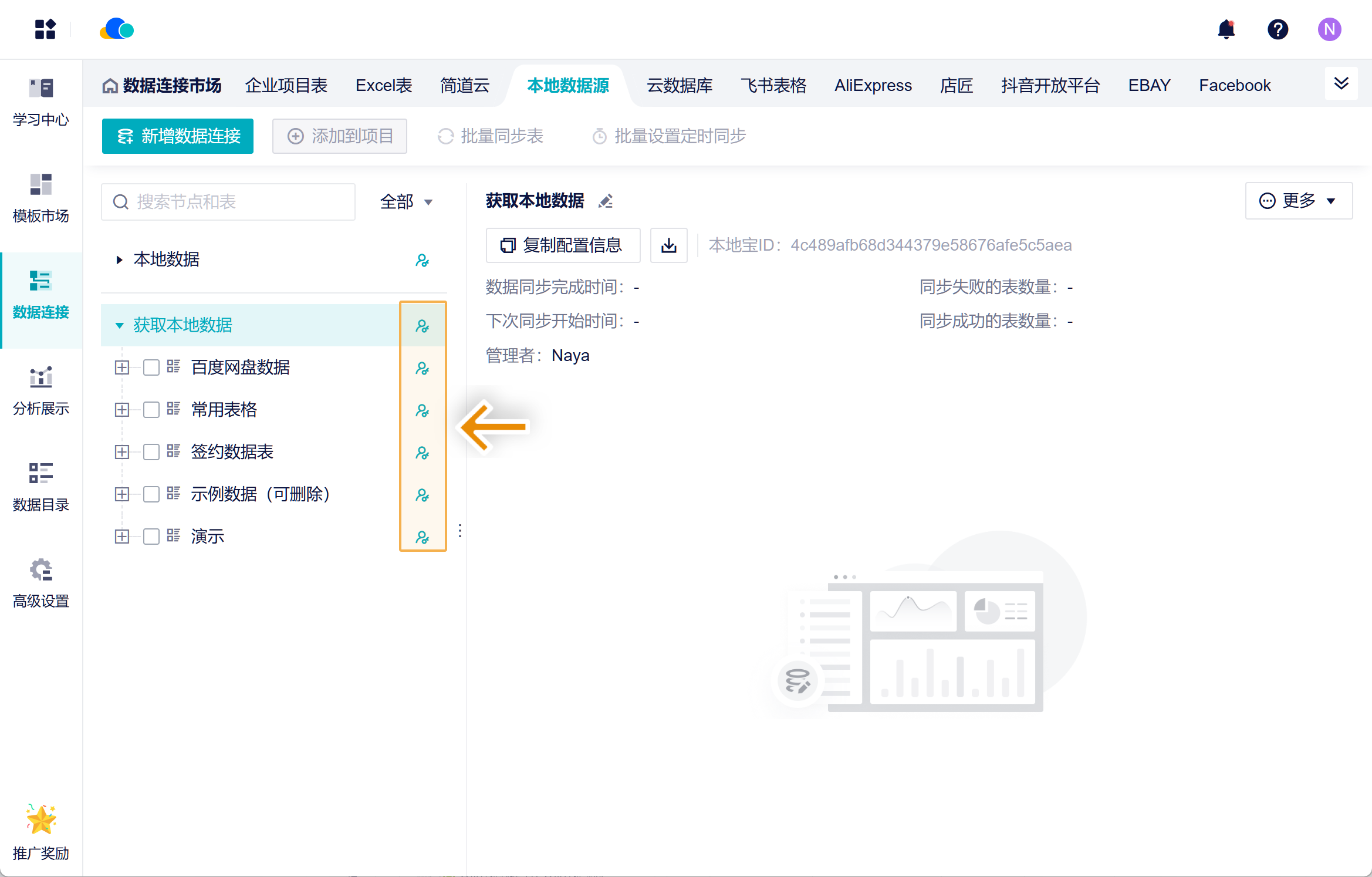Click the app grid launcher icon
This screenshot has width=1372, height=877.
pyautogui.click(x=45, y=29)
